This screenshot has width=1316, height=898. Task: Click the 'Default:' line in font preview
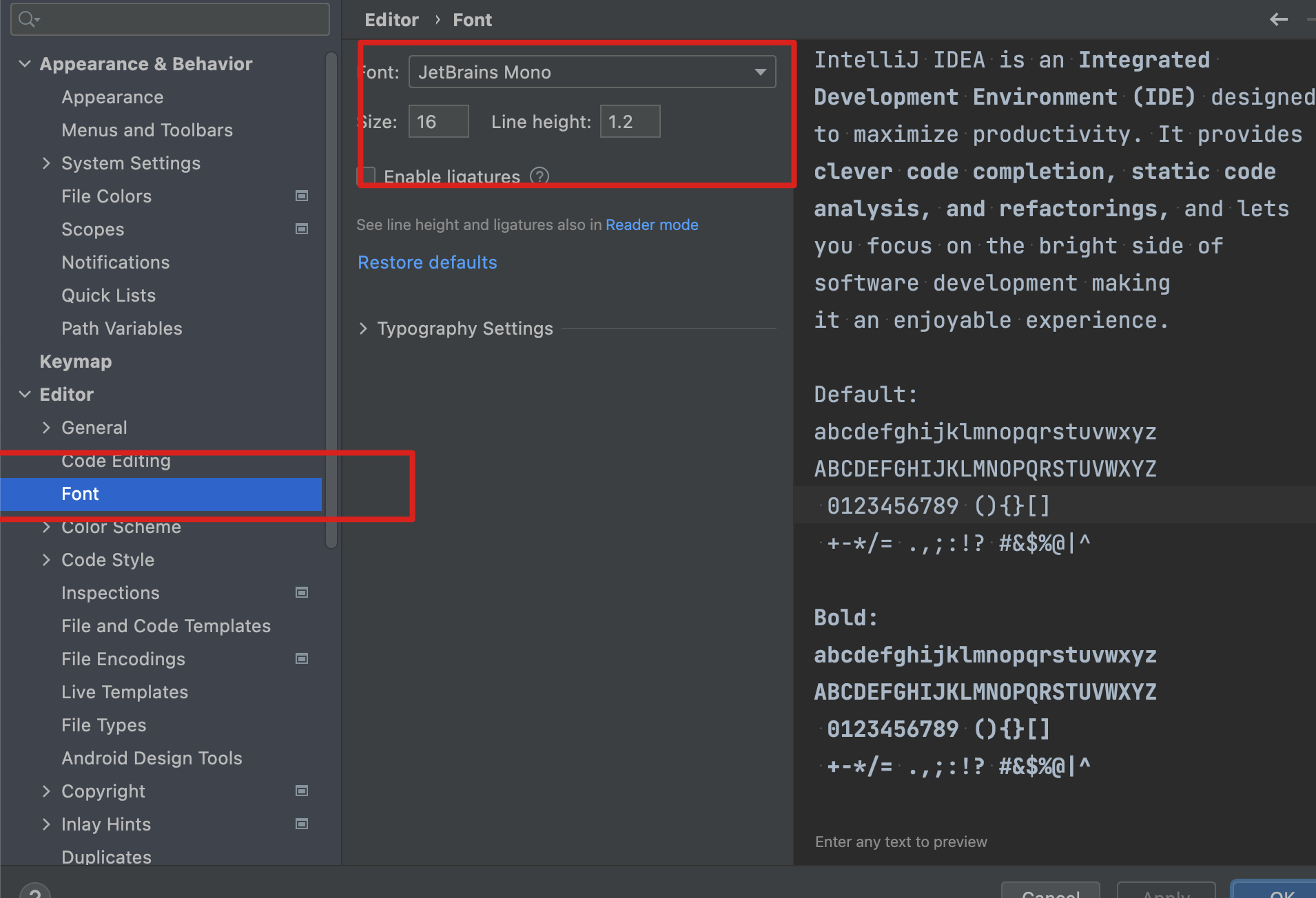click(865, 395)
